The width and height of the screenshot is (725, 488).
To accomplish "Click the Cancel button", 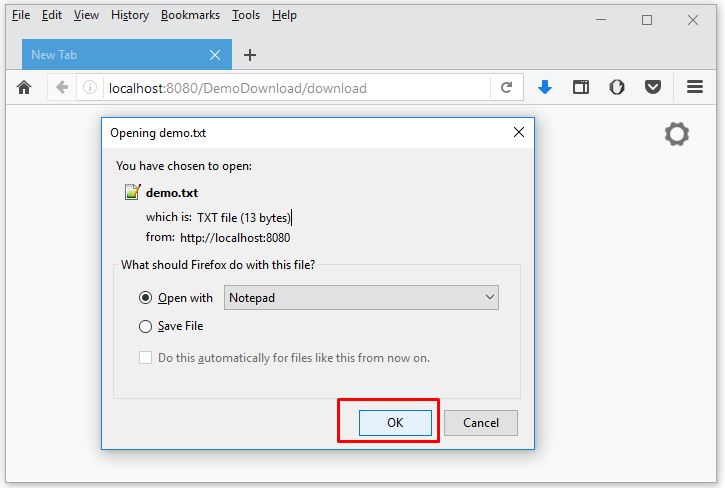I will pos(481,422).
